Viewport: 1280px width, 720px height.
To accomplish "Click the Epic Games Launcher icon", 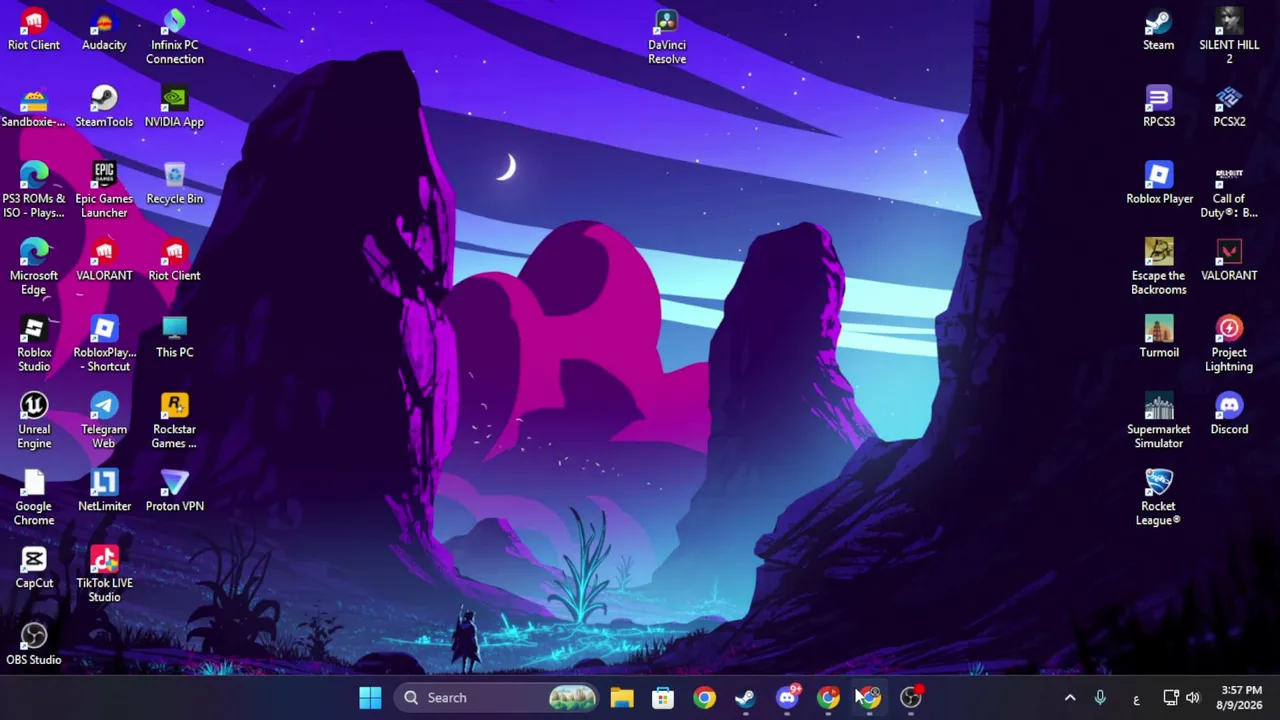I will click(104, 191).
